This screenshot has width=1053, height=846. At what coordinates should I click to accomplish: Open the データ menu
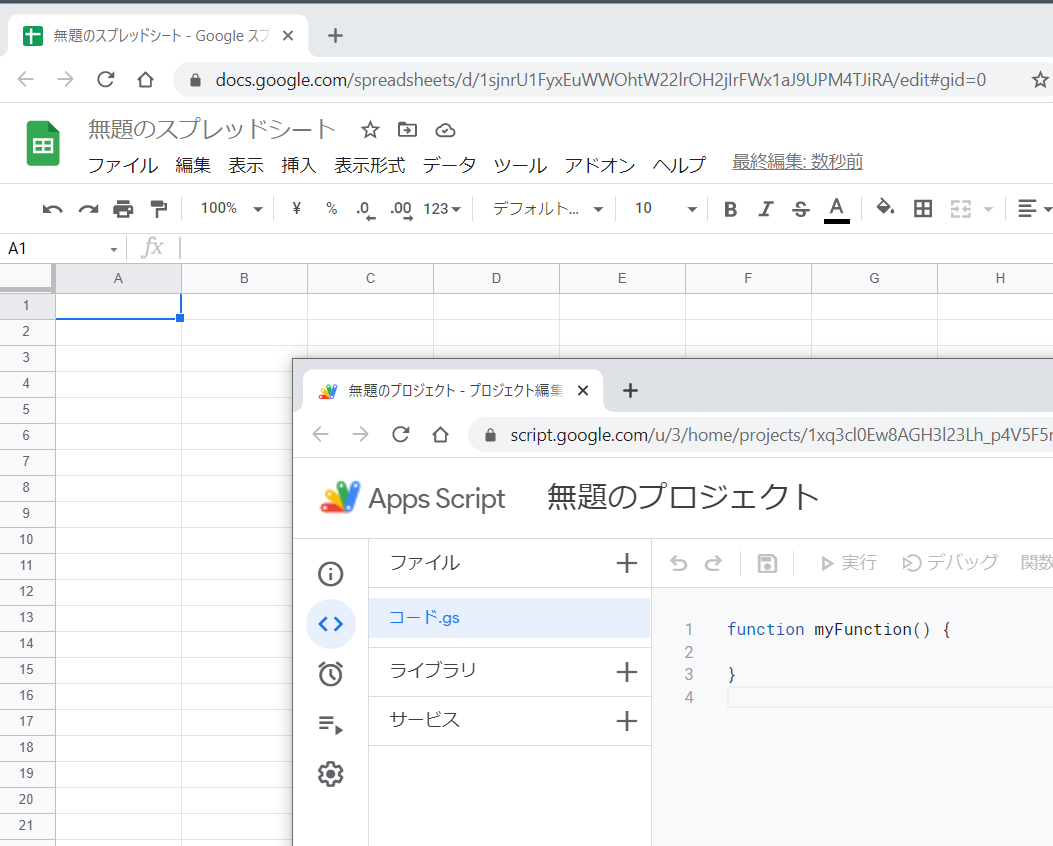pos(449,165)
